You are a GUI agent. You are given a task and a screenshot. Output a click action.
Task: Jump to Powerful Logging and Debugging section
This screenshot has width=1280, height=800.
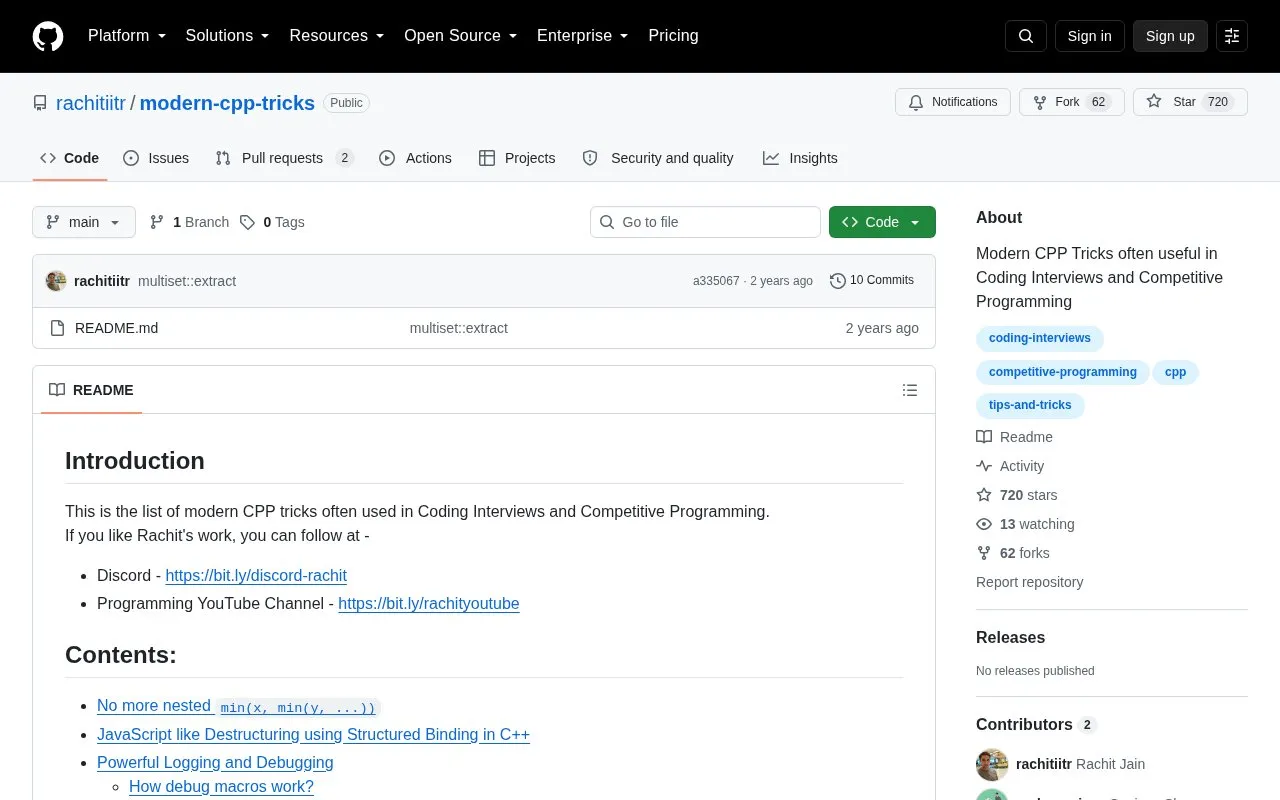pos(215,762)
